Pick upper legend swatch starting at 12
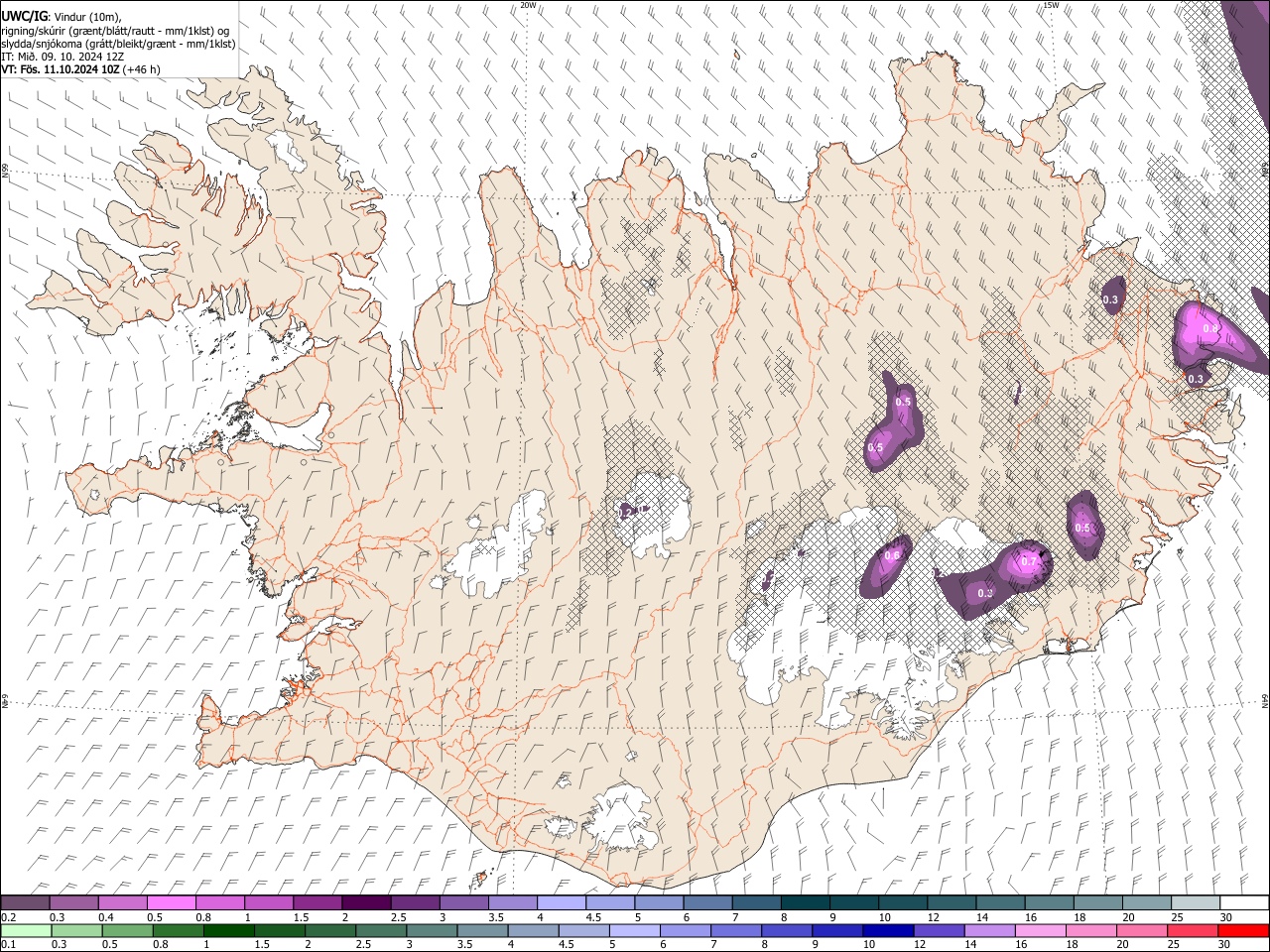 pos(951,903)
